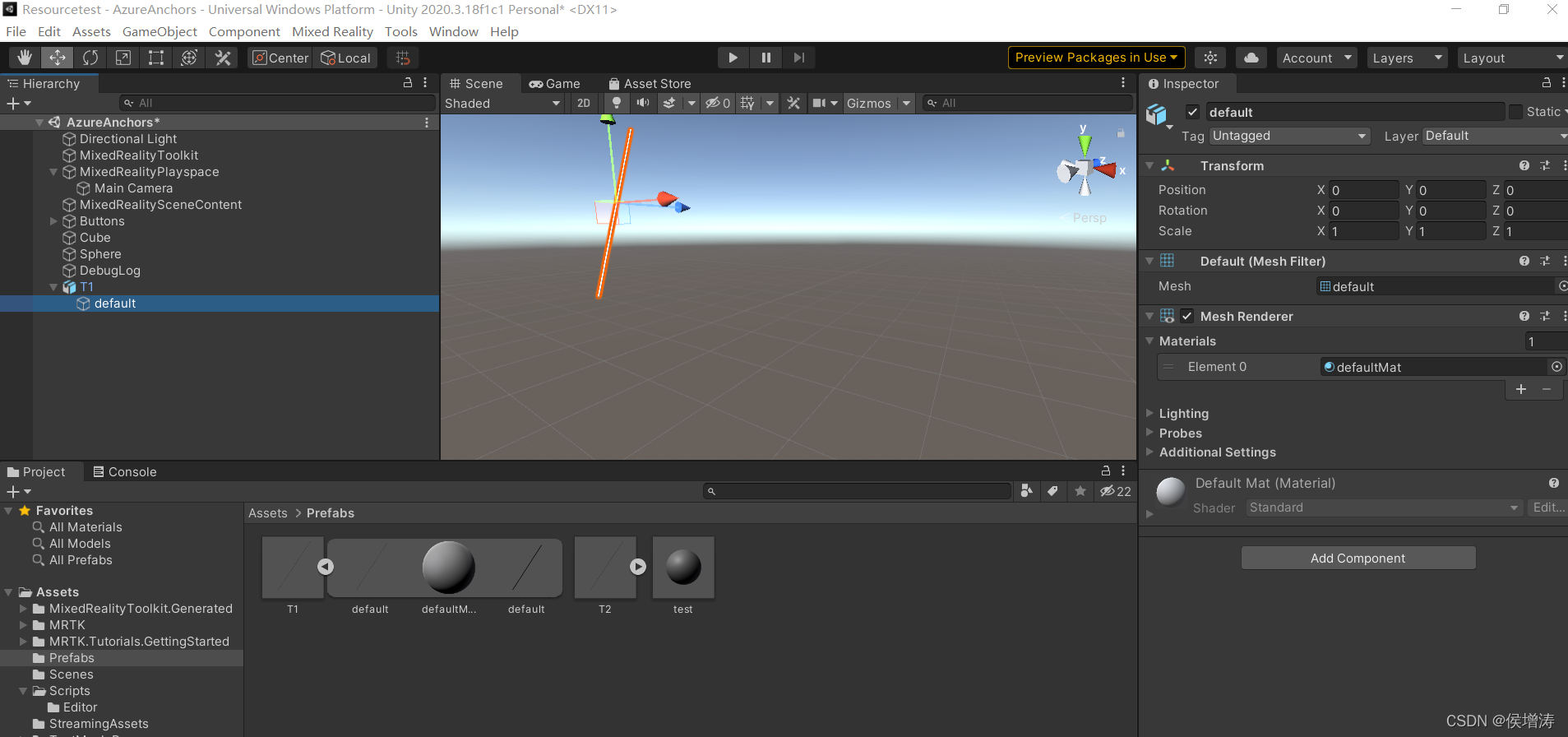Search by label icon in Project

click(1052, 491)
